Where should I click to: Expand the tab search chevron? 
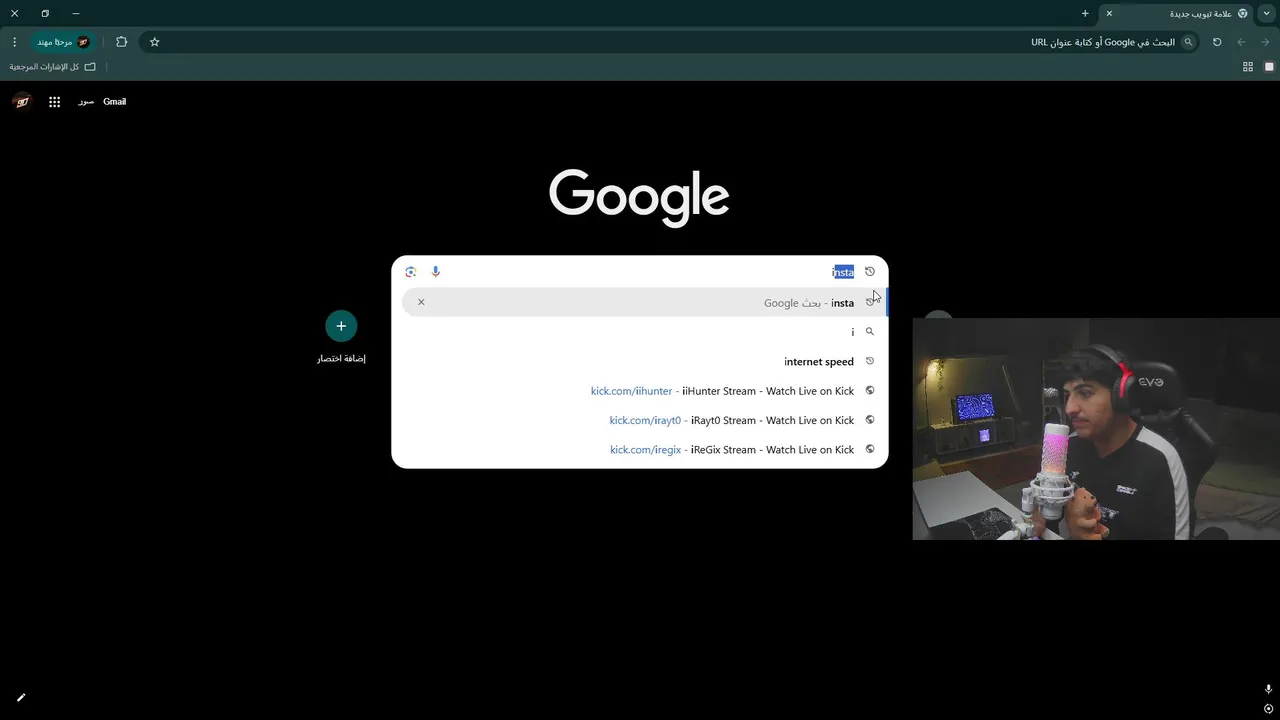[1266, 13]
